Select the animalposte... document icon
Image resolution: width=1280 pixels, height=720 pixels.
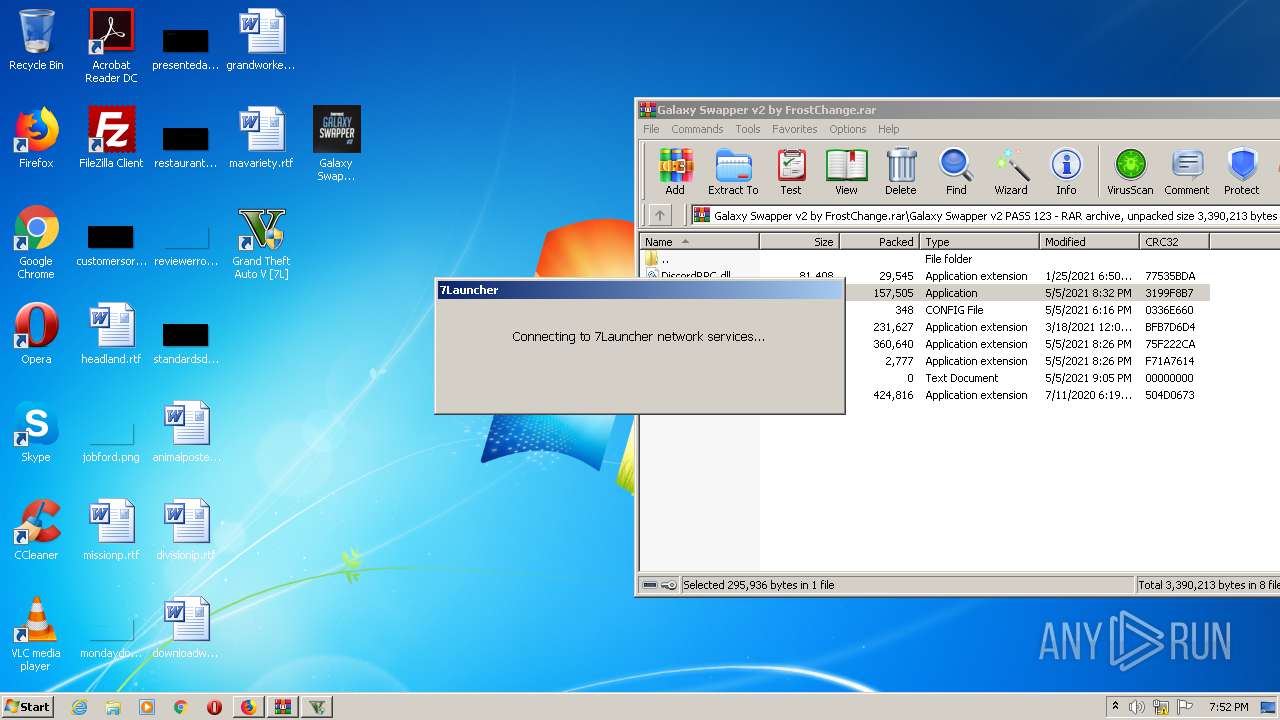click(186, 432)
